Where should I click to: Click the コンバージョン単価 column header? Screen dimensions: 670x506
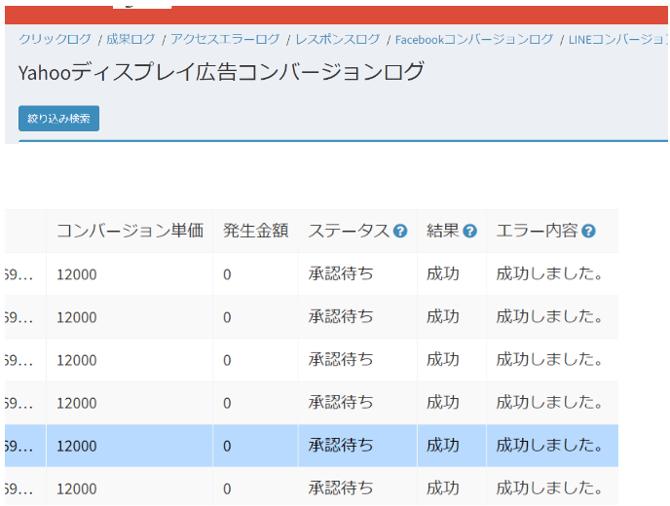click(129, 231)
